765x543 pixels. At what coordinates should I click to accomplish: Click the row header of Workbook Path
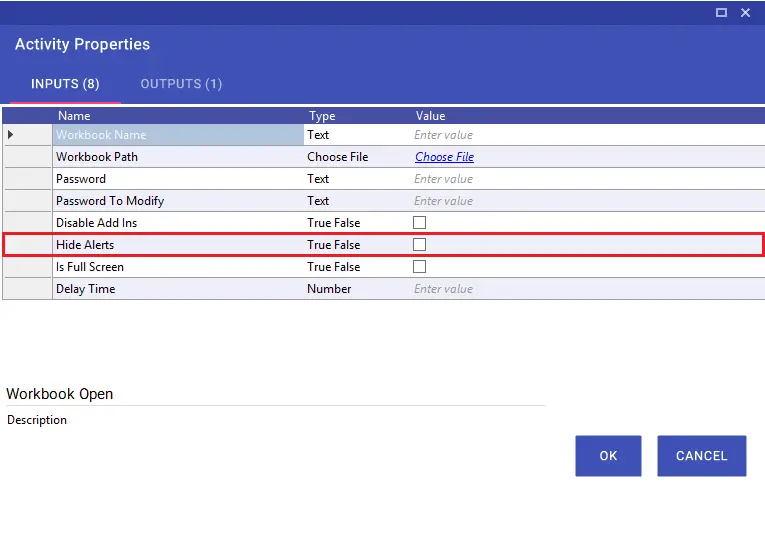pyautogui.click(x=28, y=157)
